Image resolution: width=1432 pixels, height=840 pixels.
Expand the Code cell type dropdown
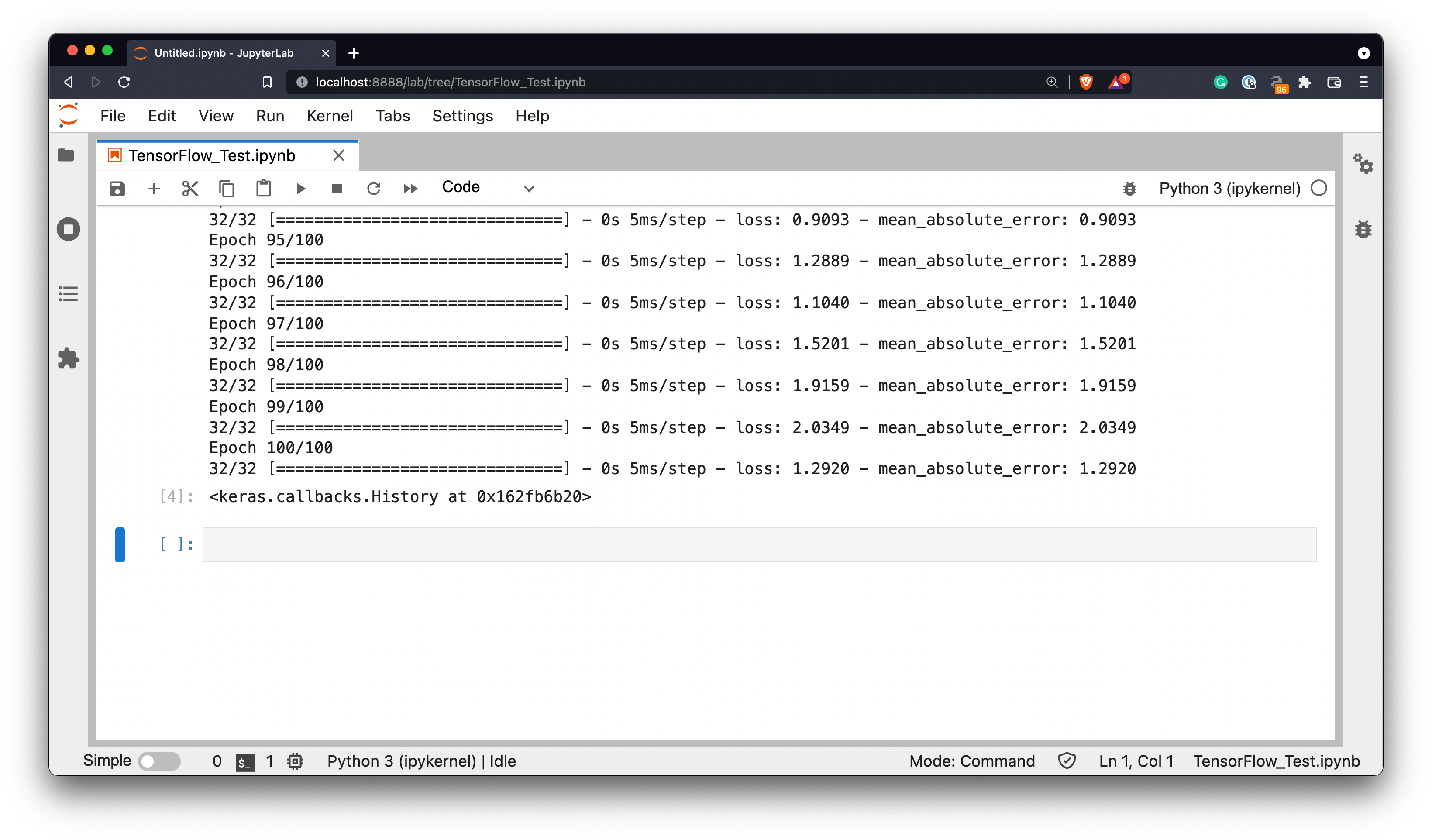(x=488, y=188)
